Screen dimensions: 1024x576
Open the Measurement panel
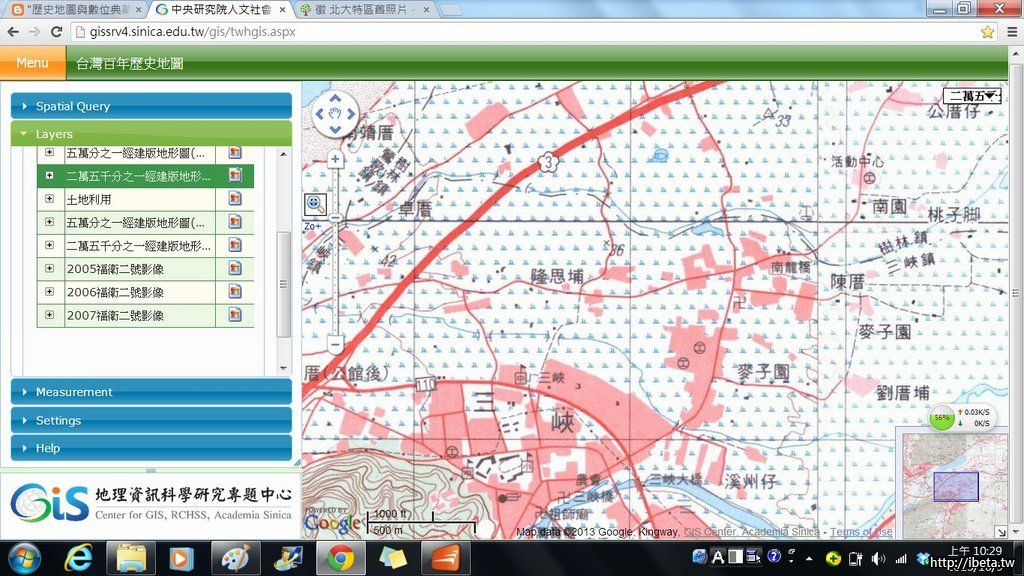pyautogui.click(x=150, y=392)
